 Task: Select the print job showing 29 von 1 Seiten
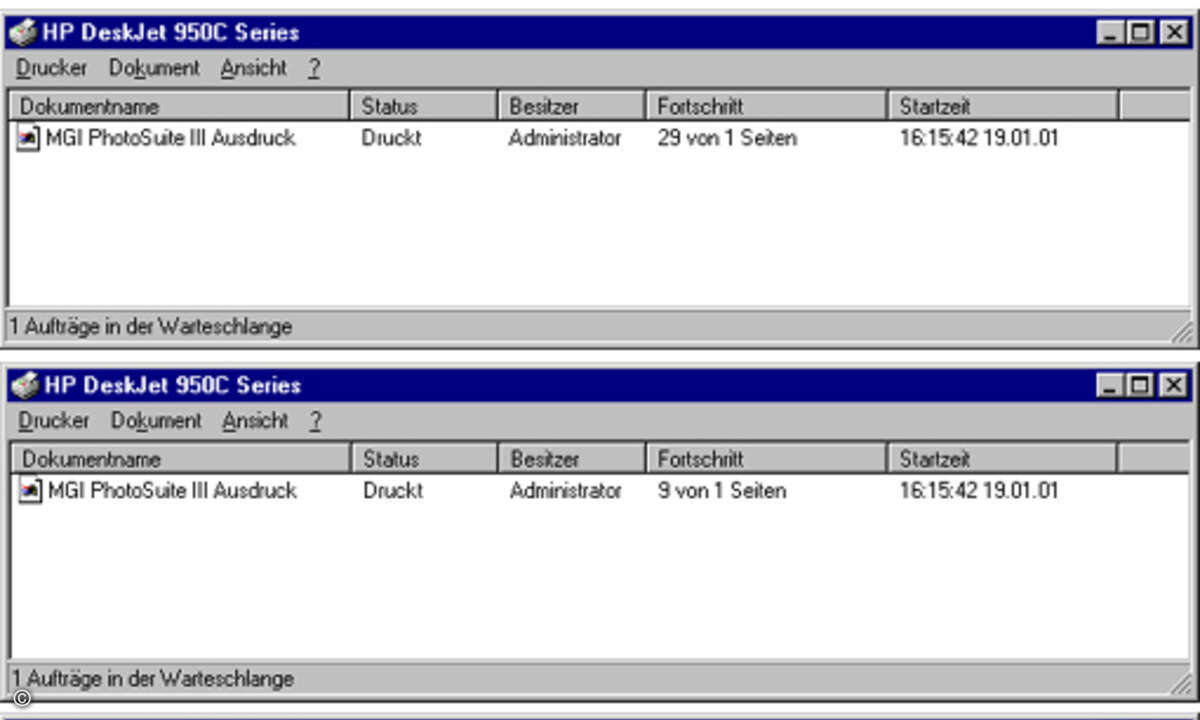(170, 138)
